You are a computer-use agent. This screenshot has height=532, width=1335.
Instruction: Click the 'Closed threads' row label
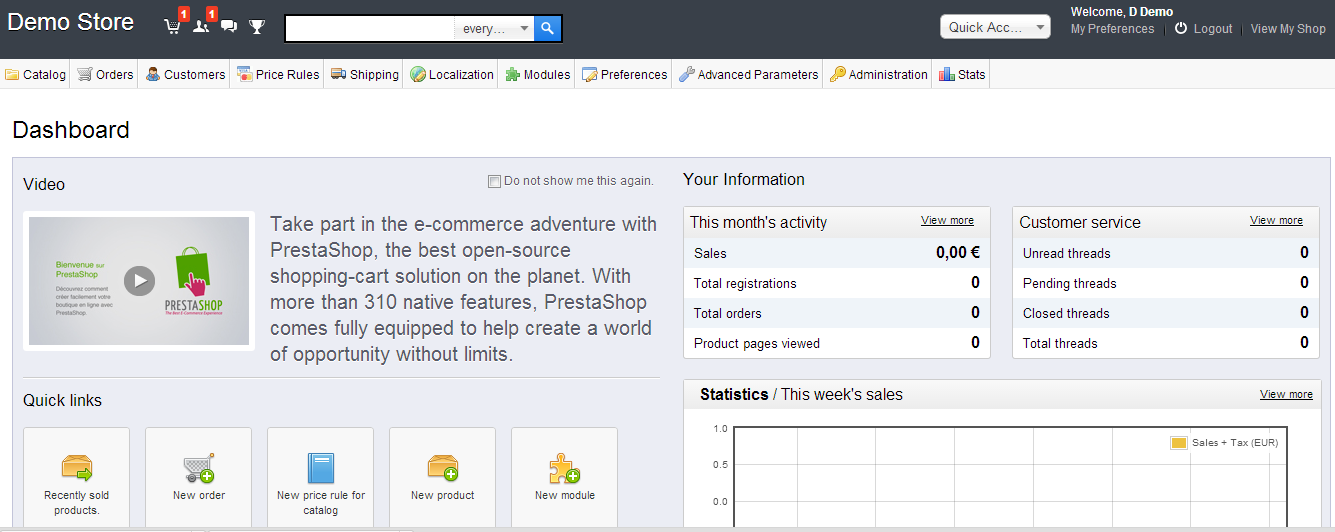tap(1066, 313)
